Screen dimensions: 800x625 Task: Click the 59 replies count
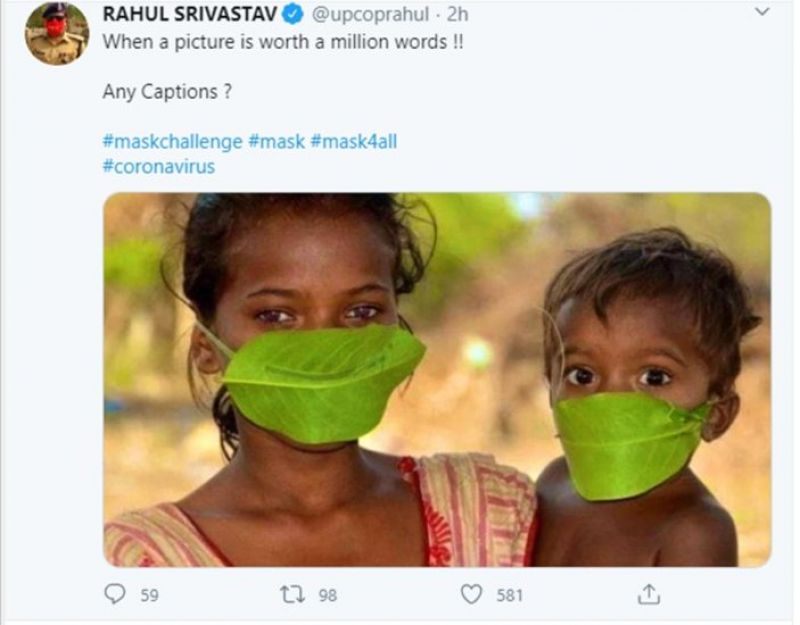[149, 595]
